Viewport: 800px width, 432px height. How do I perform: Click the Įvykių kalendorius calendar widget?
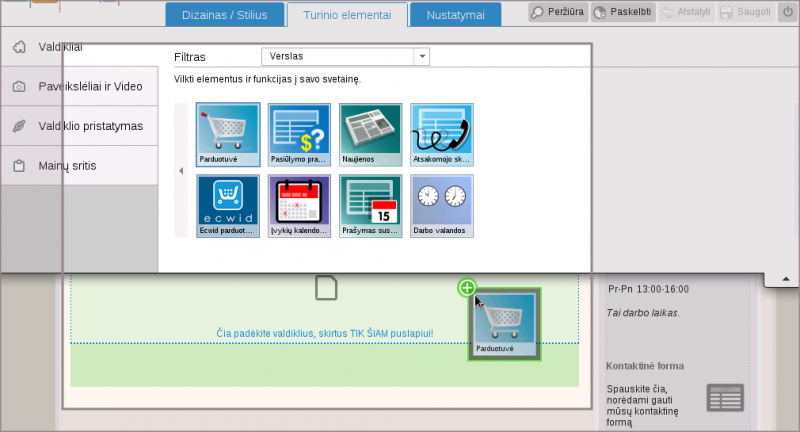click(299, 205)
